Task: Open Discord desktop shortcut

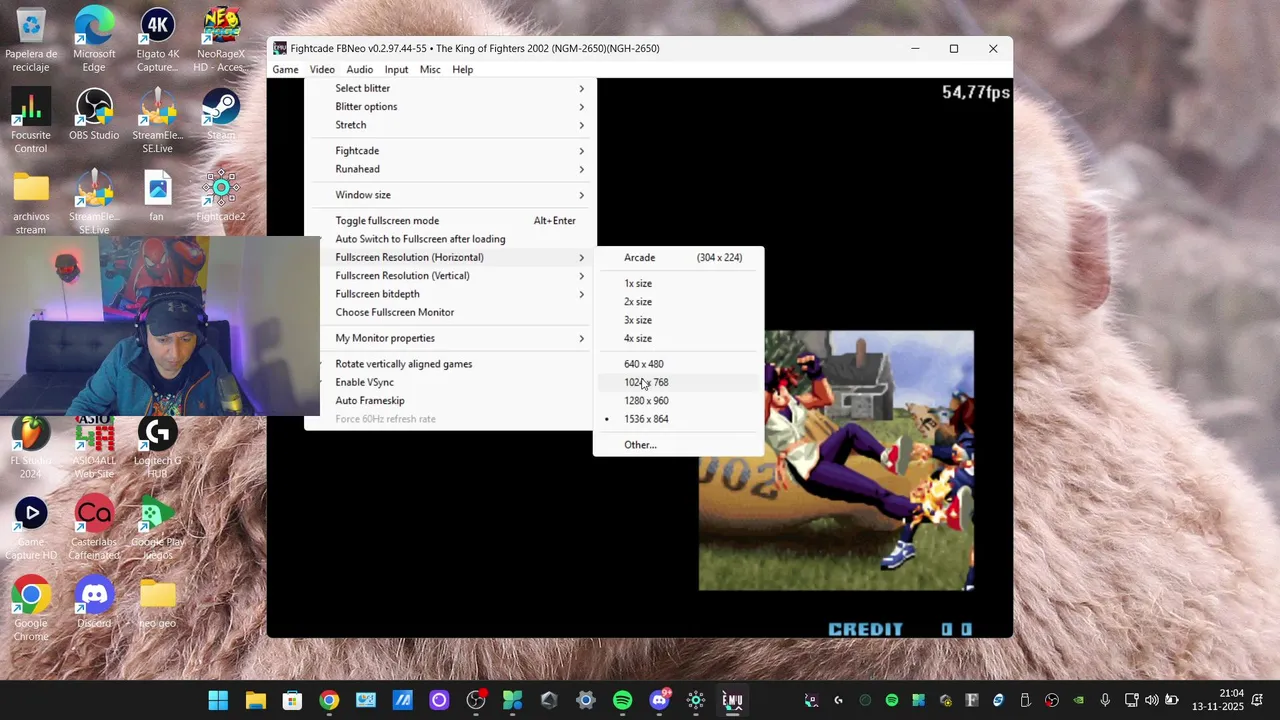Action: tap(94, 603)
